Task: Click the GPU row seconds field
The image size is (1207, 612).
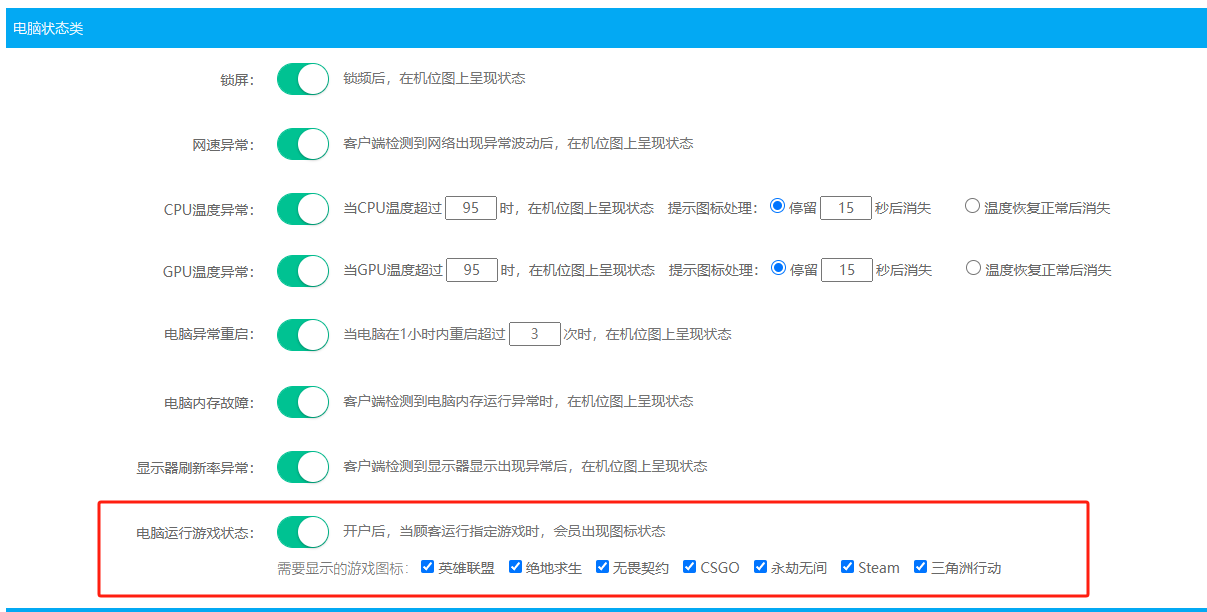Action: [847, 270]
